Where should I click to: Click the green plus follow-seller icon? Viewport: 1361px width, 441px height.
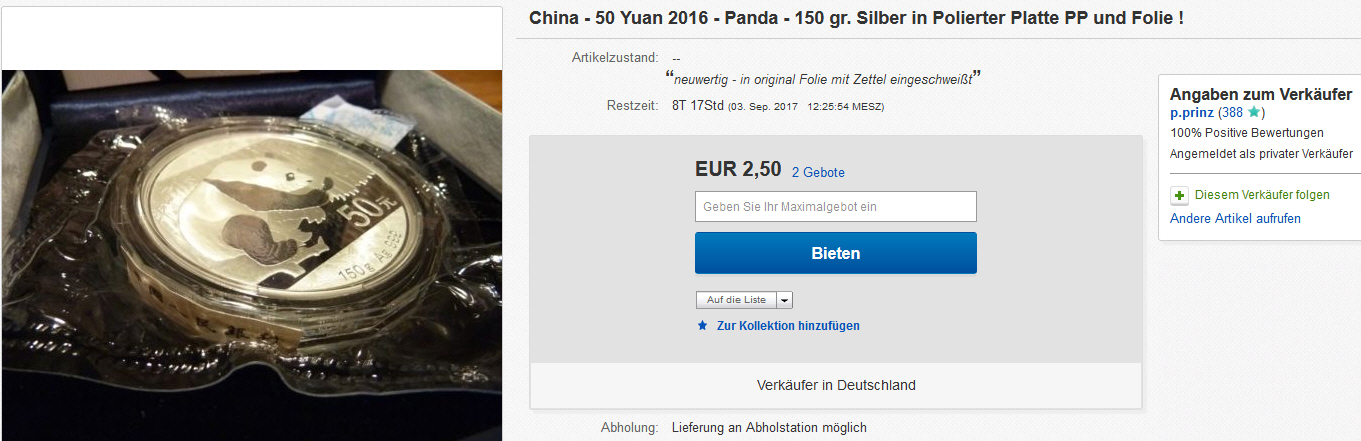click(1179, 195)
